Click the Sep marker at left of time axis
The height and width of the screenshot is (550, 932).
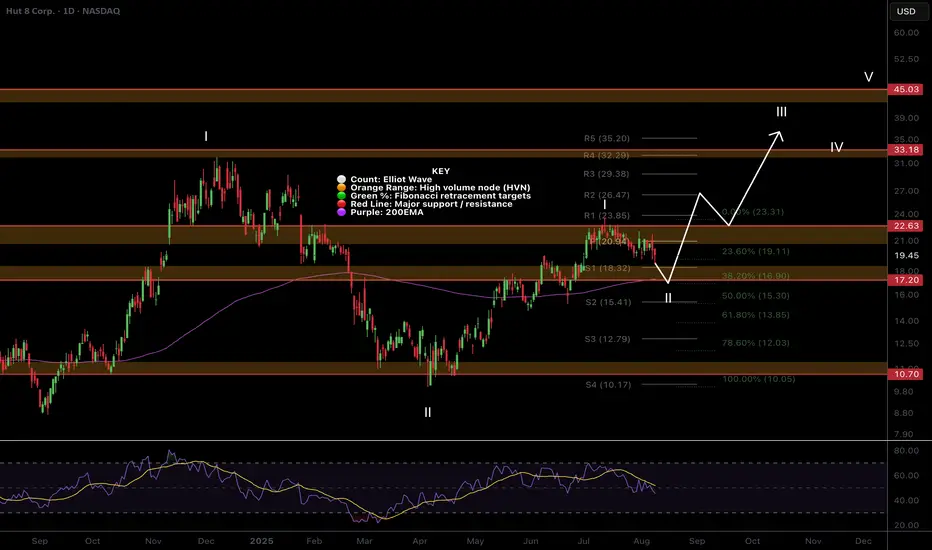(x=39, y=541)
